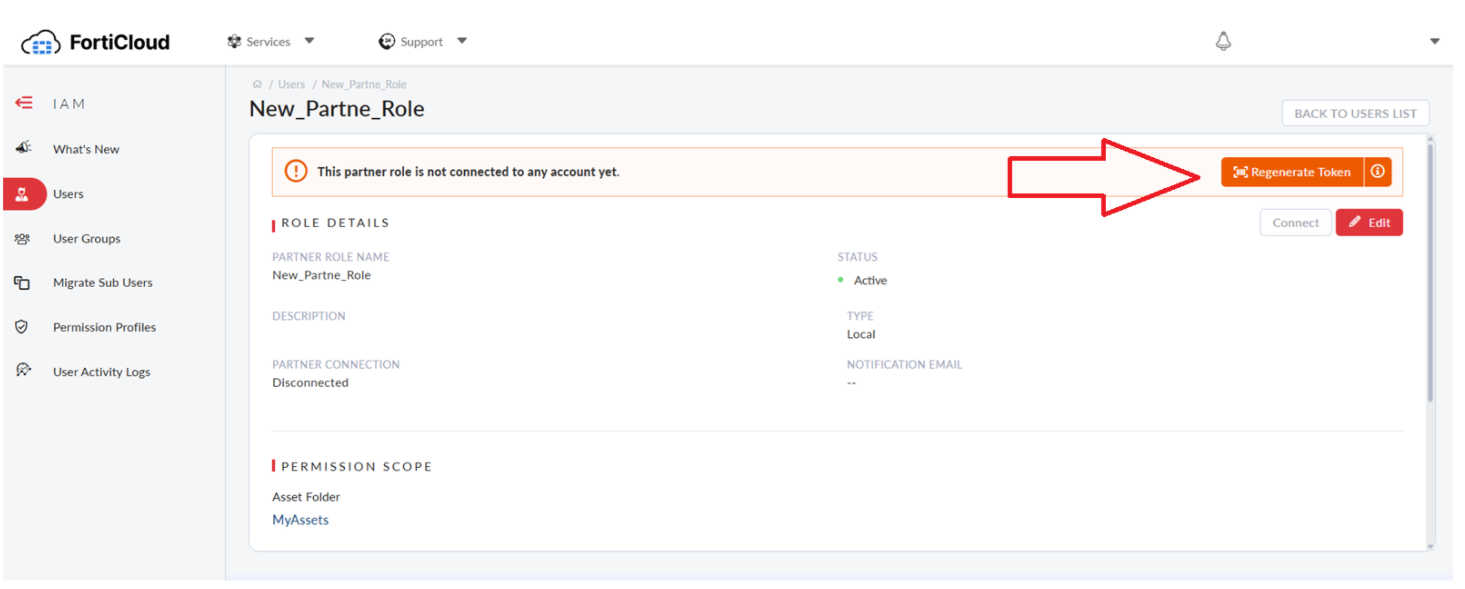This screenshot has height=589, width=1465.
Task: Open User Activity Logs page
Action: click(x=102, y=372)
